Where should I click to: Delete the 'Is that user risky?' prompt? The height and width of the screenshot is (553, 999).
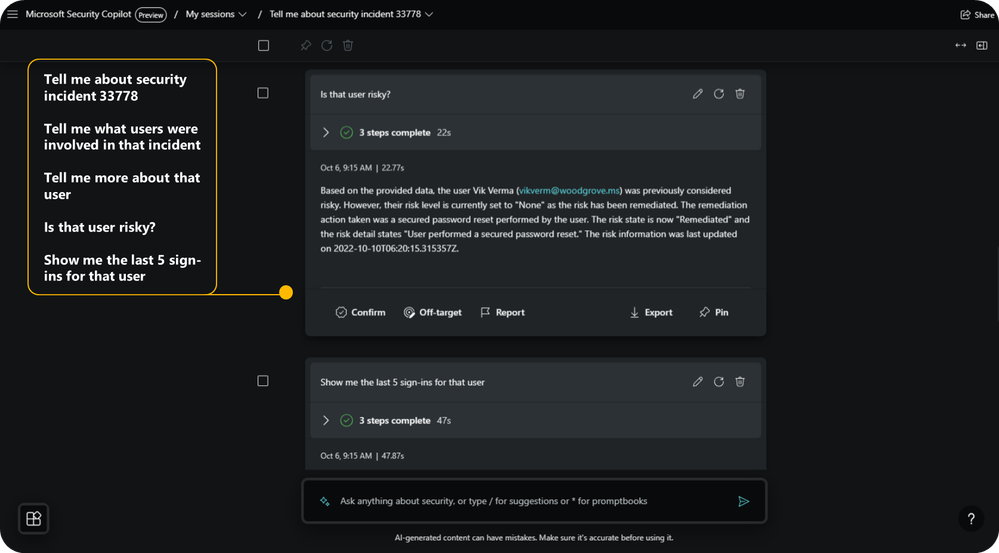click(x=740, y=94)
